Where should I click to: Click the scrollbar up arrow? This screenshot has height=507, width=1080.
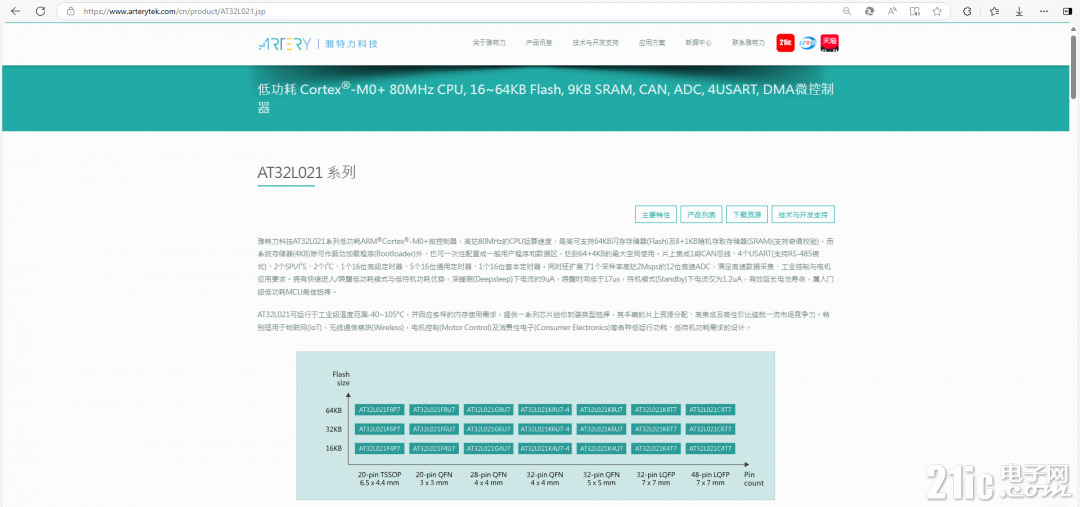coord(1074,28)
